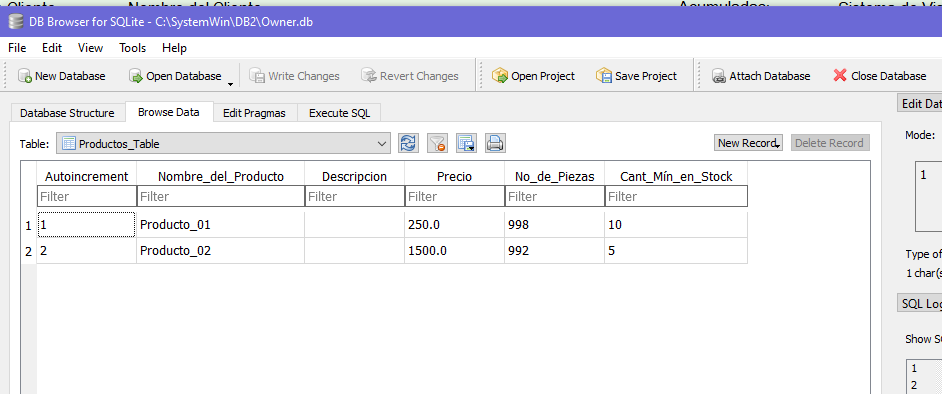942x394 pixels.
Task: Click the Precio column filter field
Action: tap(455, 196)
